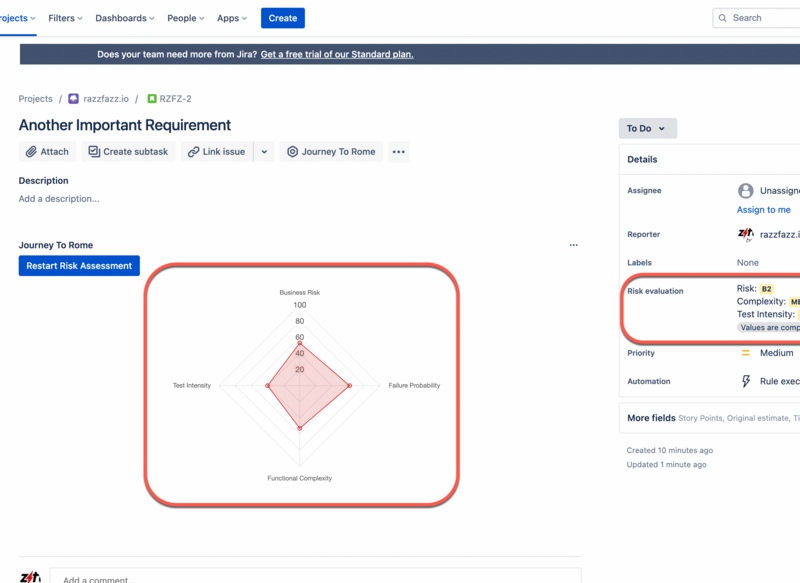This screenshot has height=583, width=800.
Task: Click the Standard plan free trial link
Action: coord(337,54)
